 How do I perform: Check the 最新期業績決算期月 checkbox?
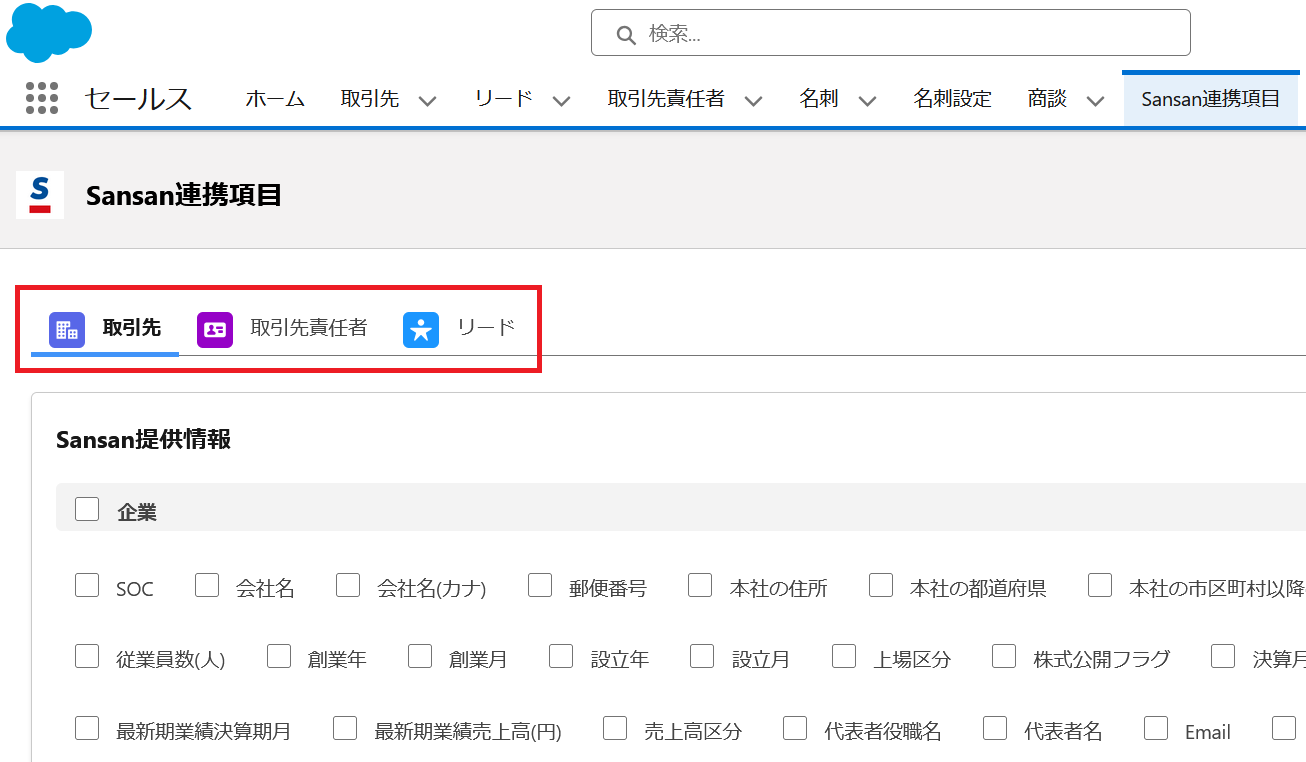click(x=87, y=728)
